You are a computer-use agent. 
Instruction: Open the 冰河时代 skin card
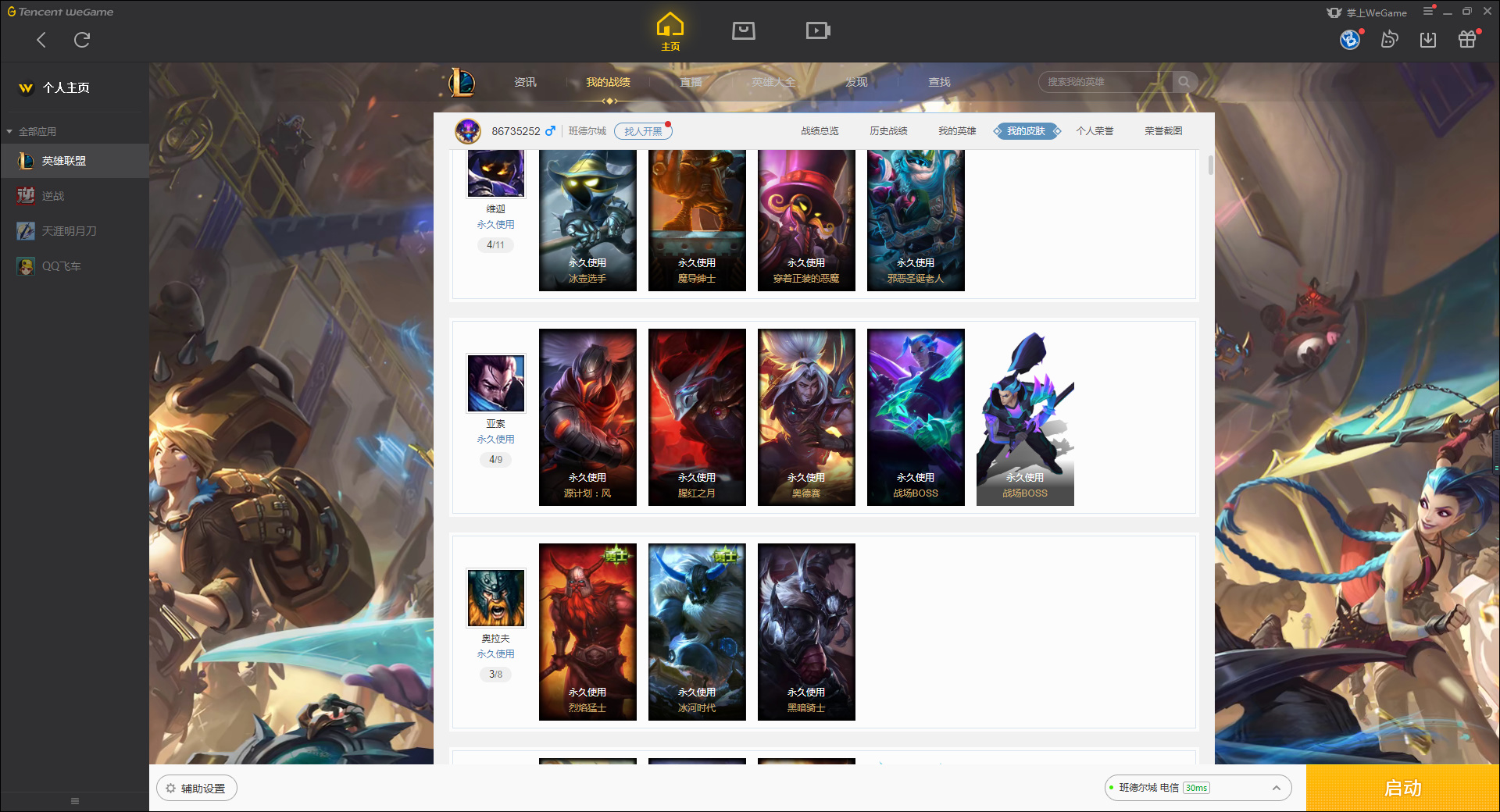697,632
